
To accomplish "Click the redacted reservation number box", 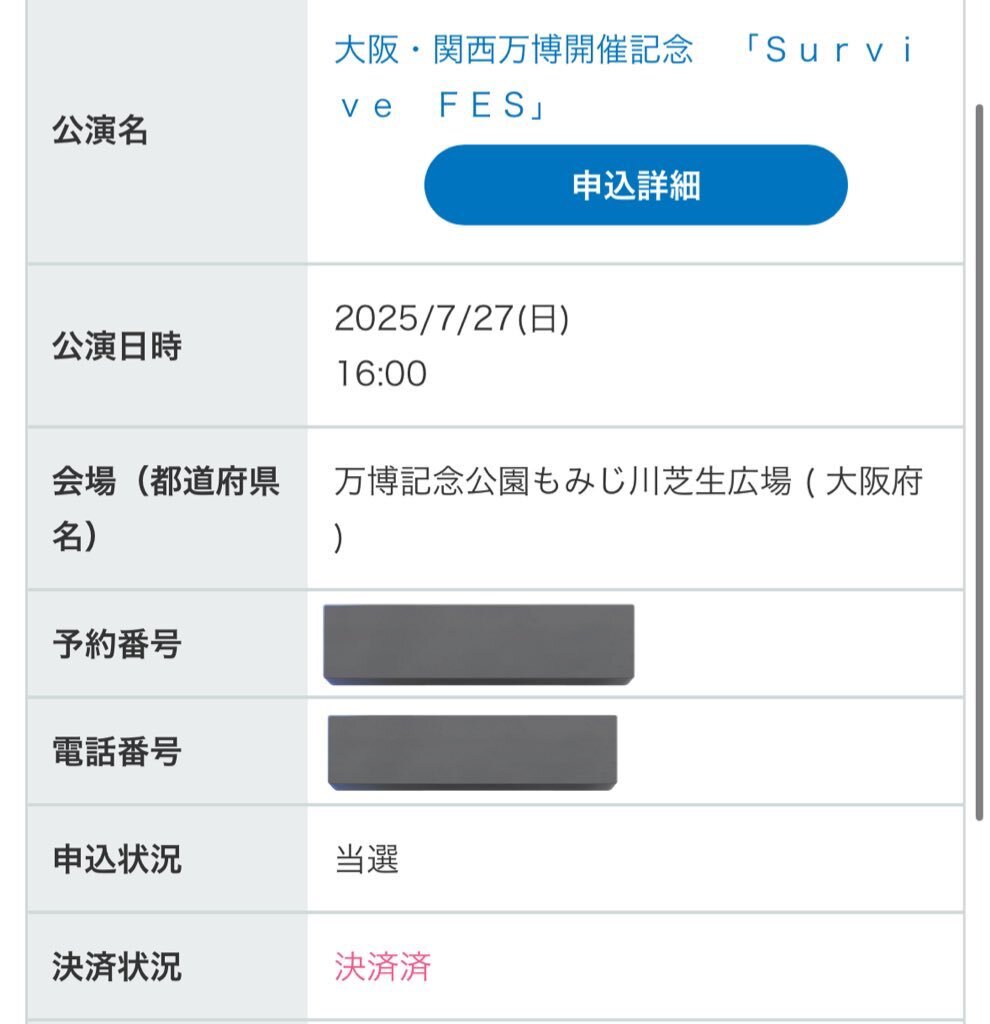I will [x=479, y=645].
